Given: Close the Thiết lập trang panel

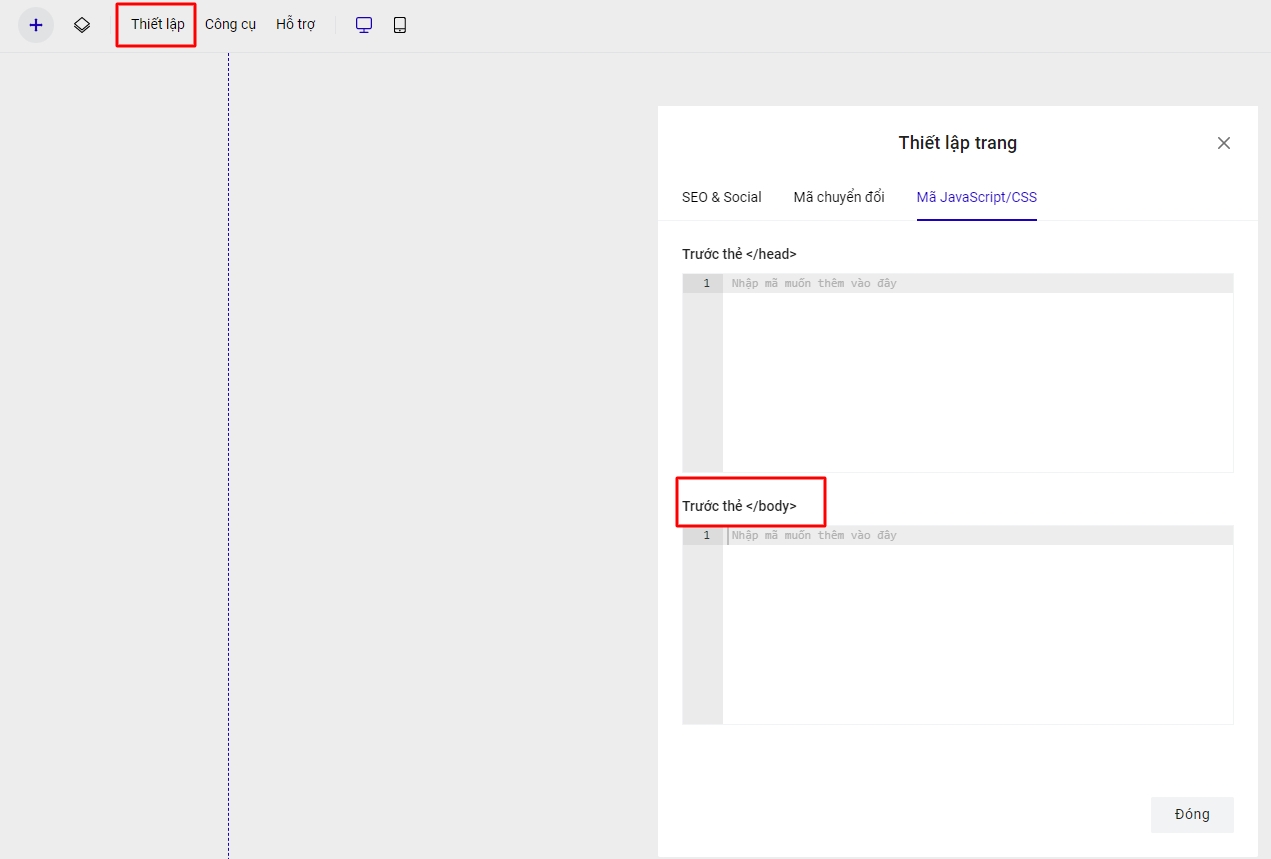Looking at the screenshot, I should point(1223,143).
